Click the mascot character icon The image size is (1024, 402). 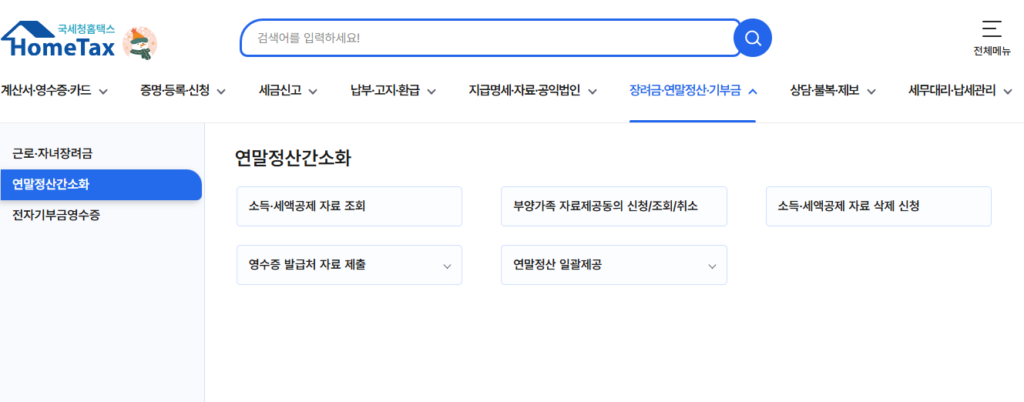point(139,43)
